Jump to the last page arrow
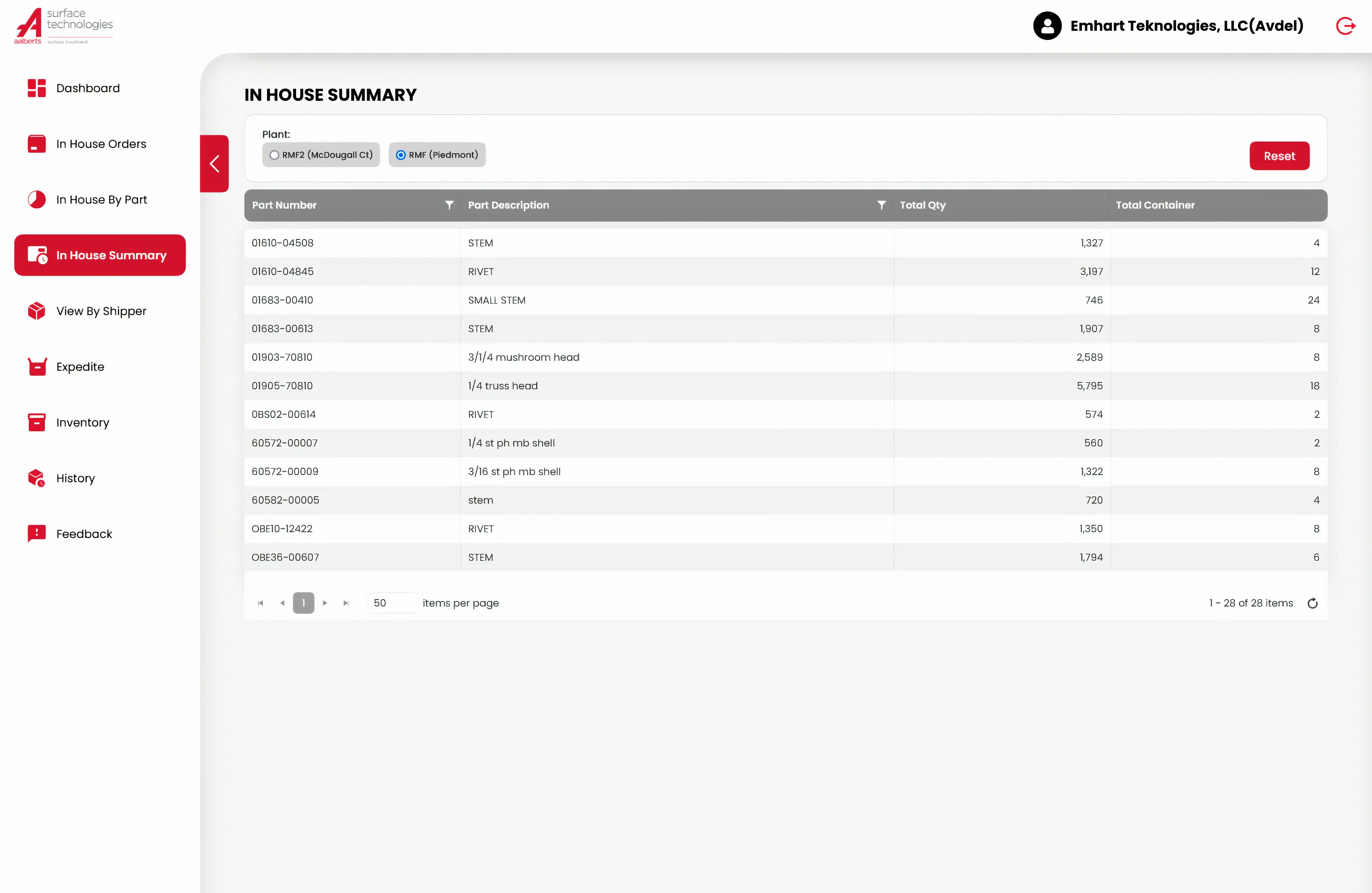Viewport: 1372px width, 893px height. point(346,603)
